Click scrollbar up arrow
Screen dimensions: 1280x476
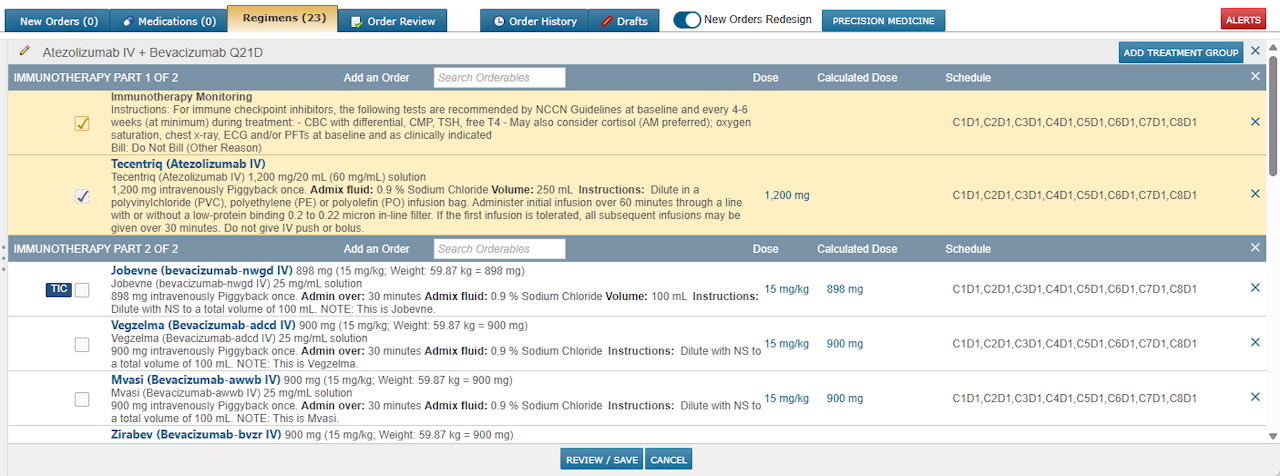click(1273, 47)
